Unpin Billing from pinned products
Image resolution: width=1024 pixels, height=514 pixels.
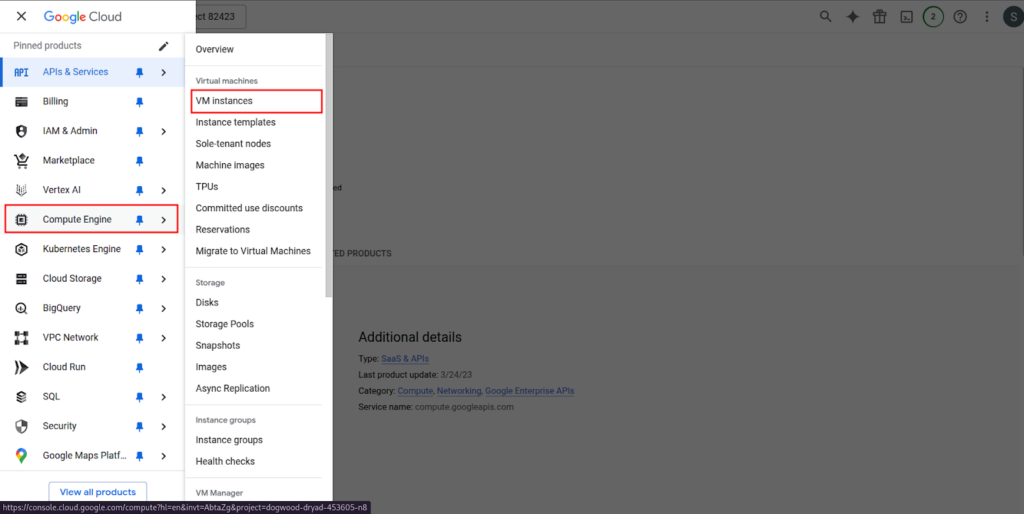pos(139,102)
